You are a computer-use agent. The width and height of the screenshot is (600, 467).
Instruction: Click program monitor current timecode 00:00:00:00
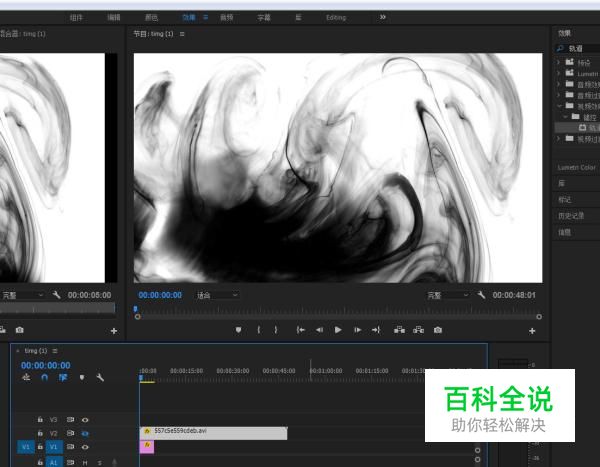pos(160,295)
